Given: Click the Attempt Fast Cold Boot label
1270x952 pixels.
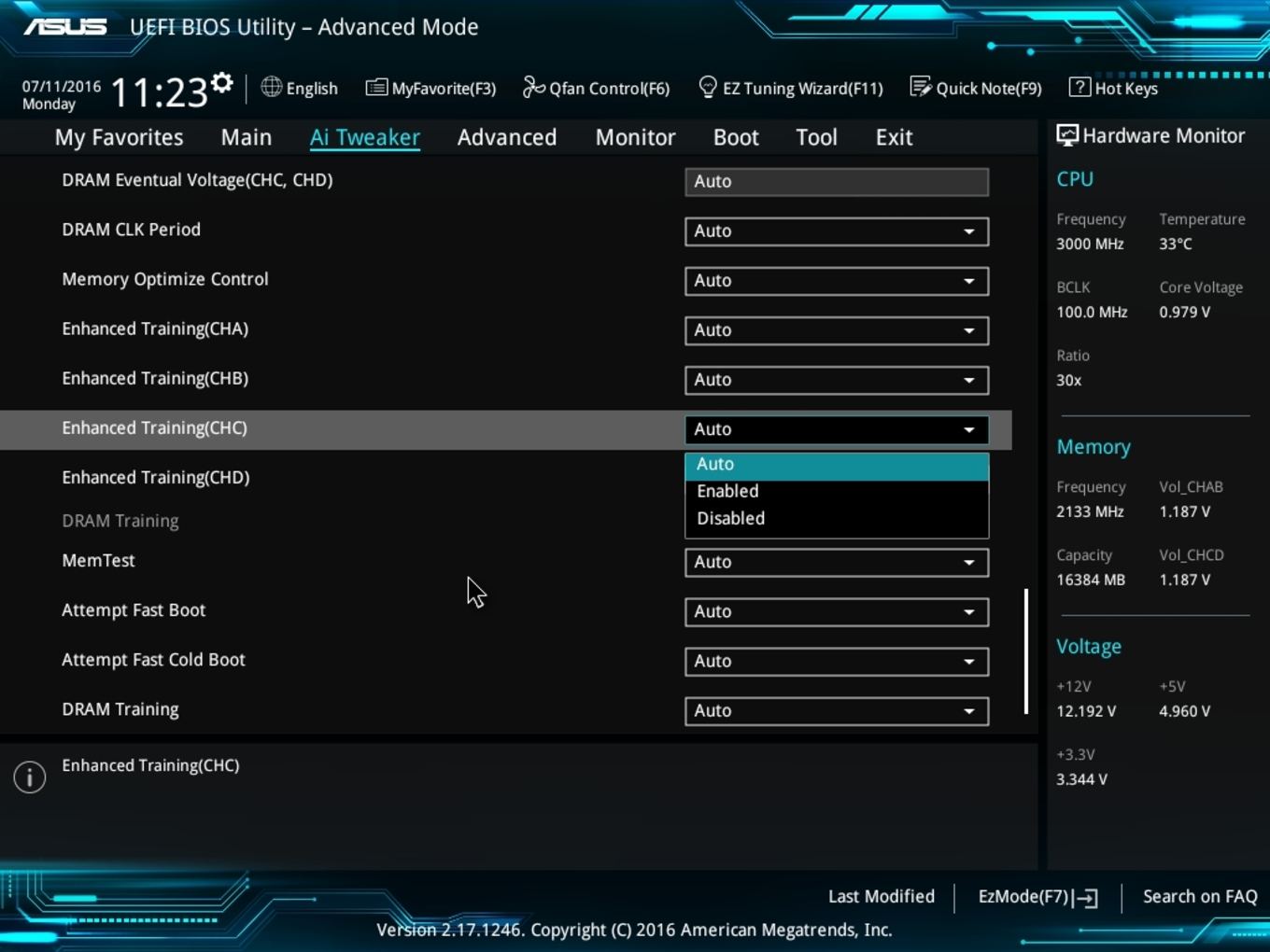Looking at the screenshot, I should (153, 659).
